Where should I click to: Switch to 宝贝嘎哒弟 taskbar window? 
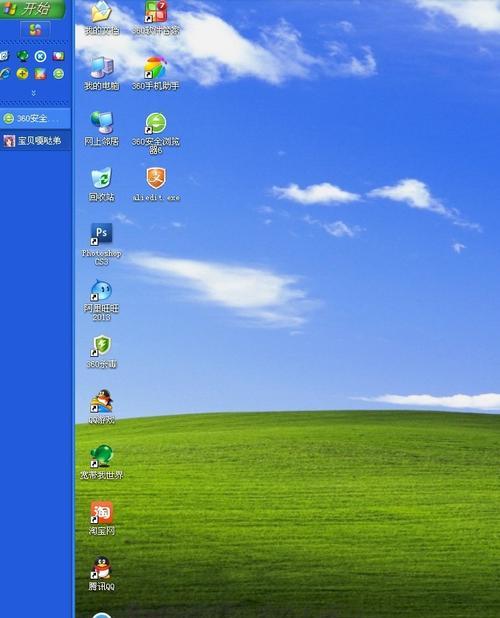[35, 141]
